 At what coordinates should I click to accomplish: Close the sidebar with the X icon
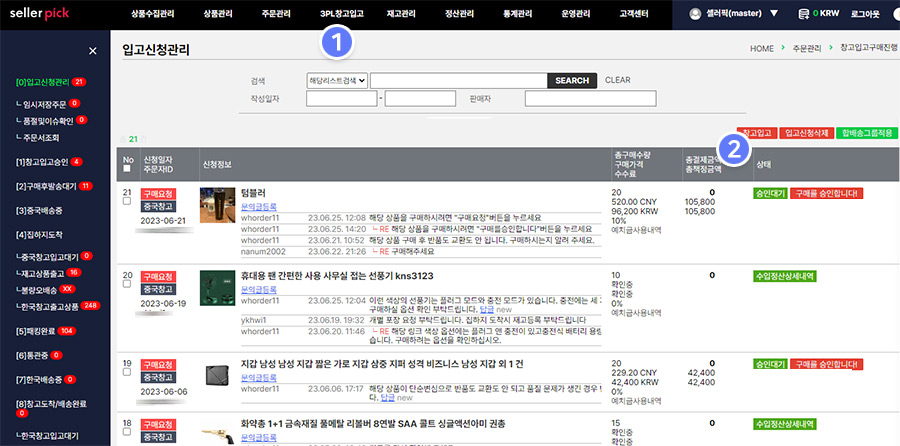tap(93, 50)
